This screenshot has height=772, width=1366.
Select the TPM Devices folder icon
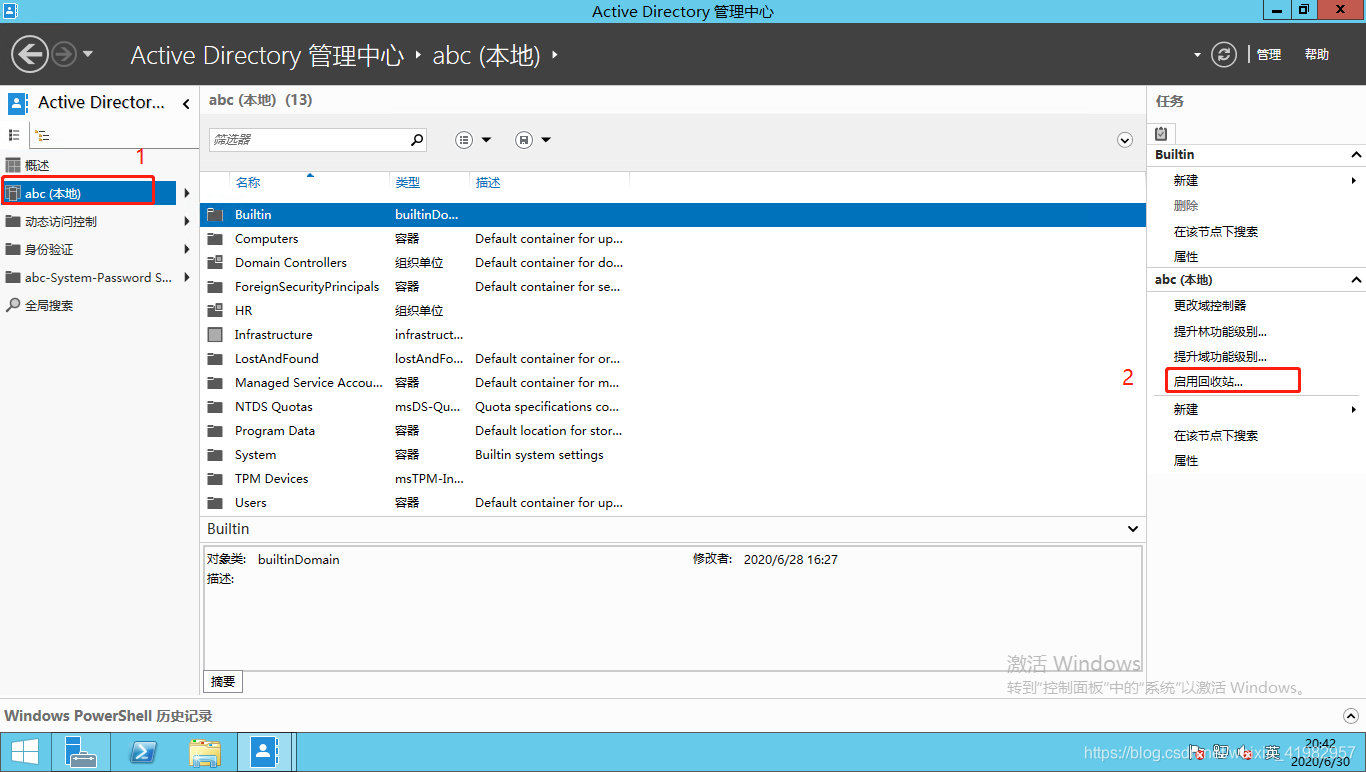tap(215, 478)
